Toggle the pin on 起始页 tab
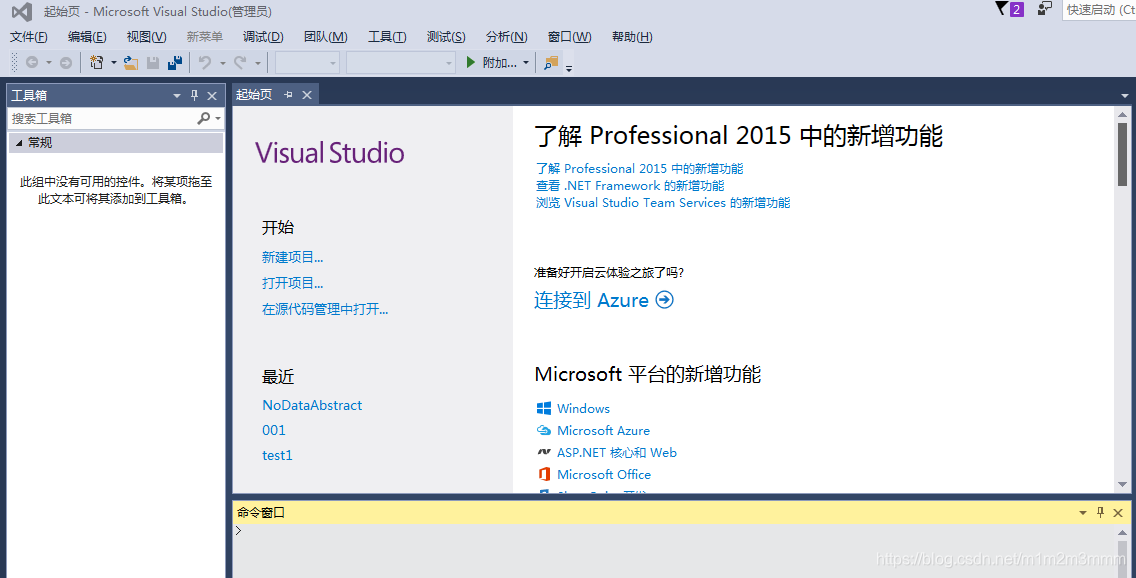 tap(288, 95)
